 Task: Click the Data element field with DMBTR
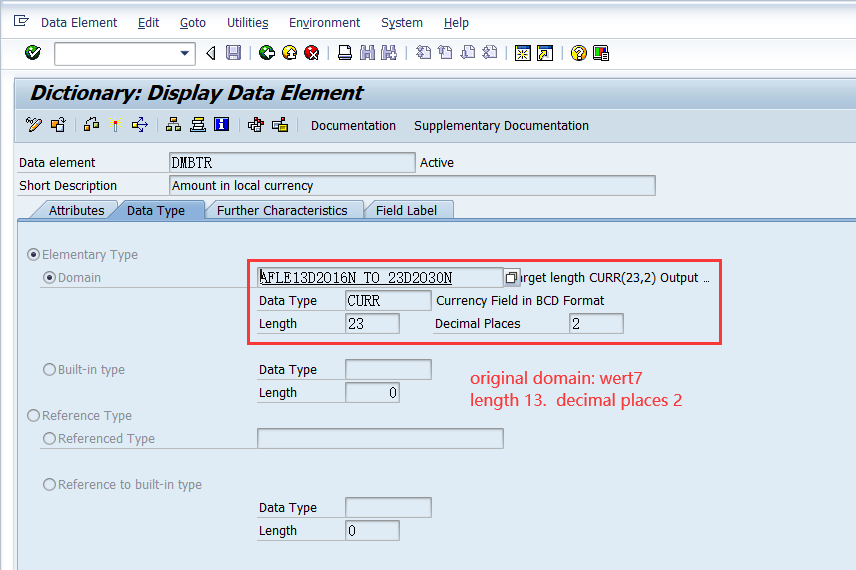click(292, 162)
